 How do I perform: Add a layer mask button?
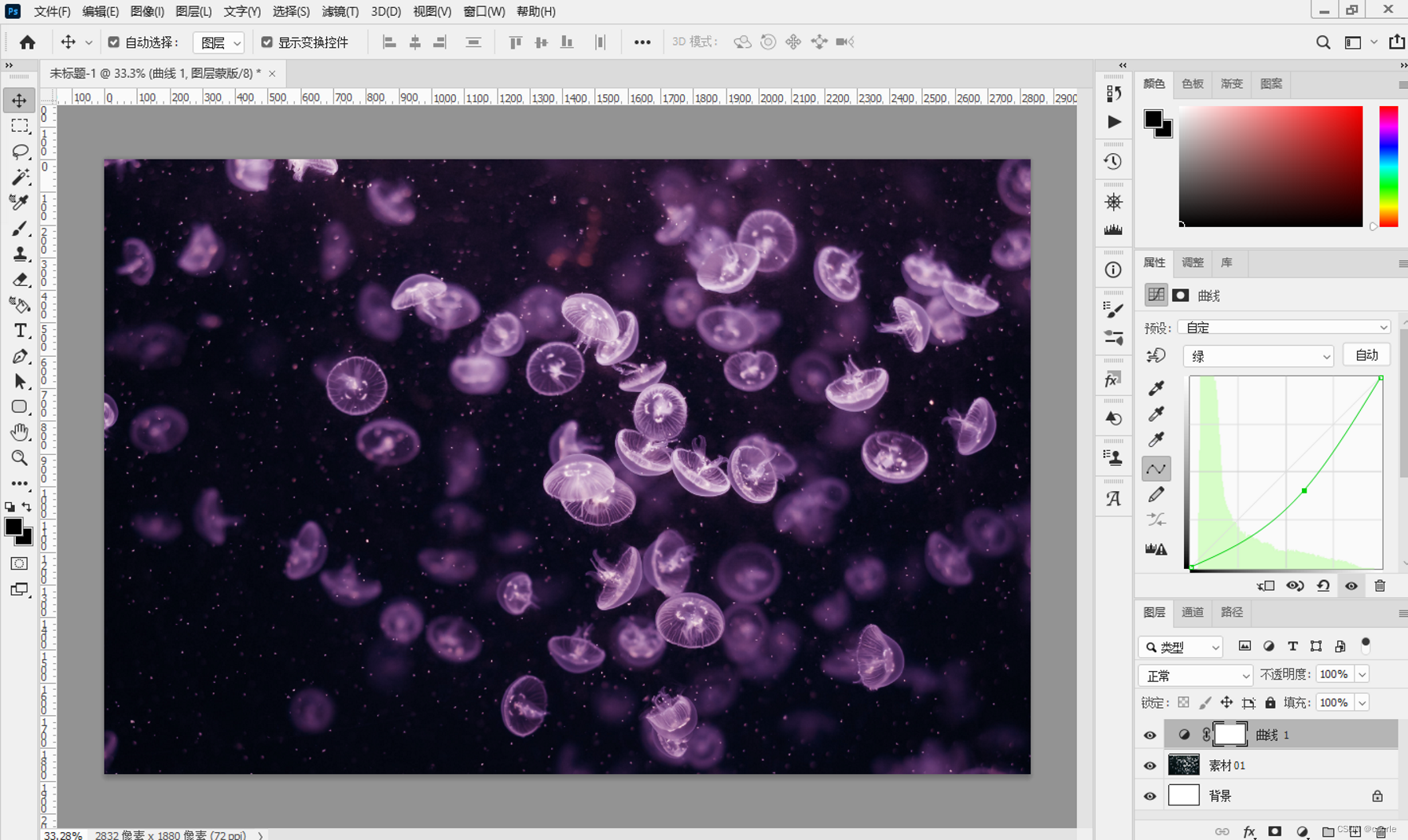1274,831
